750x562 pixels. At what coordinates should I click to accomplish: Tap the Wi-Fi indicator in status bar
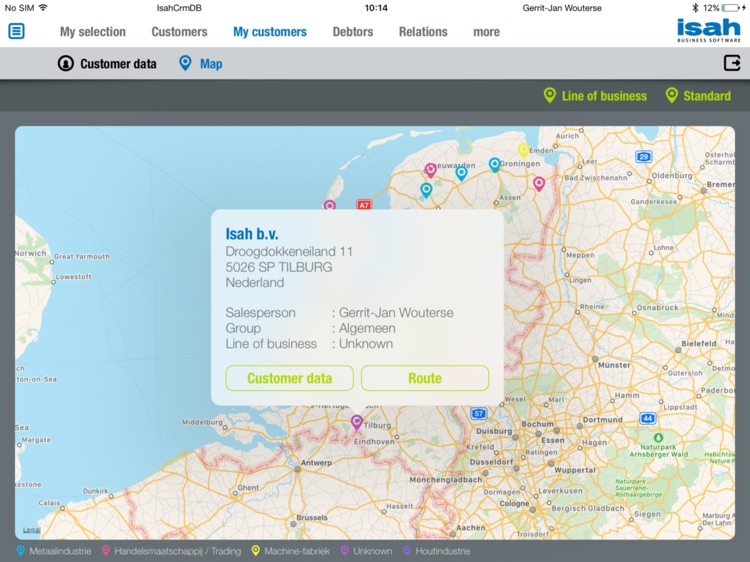(x=43, y=8)
